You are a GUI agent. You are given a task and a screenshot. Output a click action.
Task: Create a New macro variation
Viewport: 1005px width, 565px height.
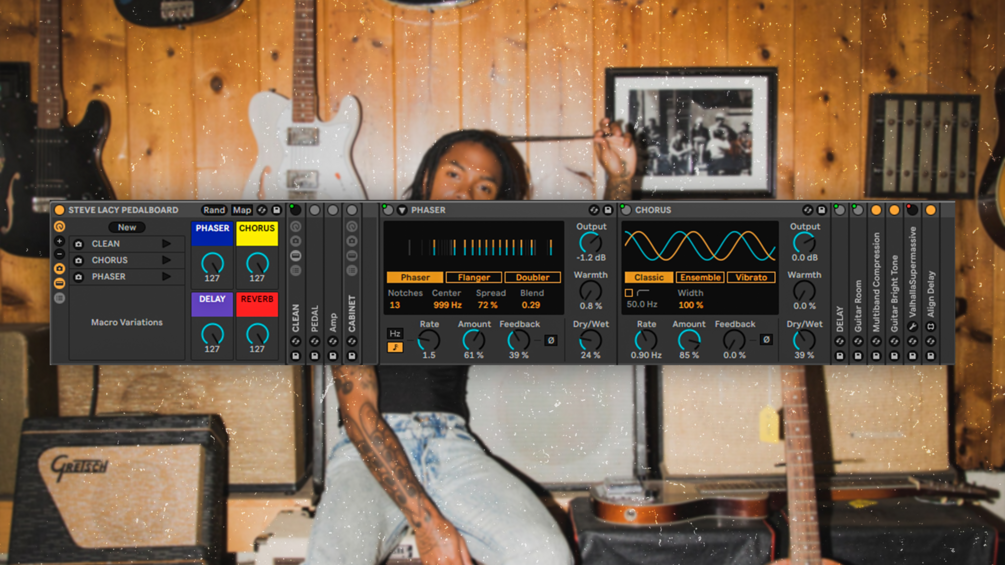(127, 227)
